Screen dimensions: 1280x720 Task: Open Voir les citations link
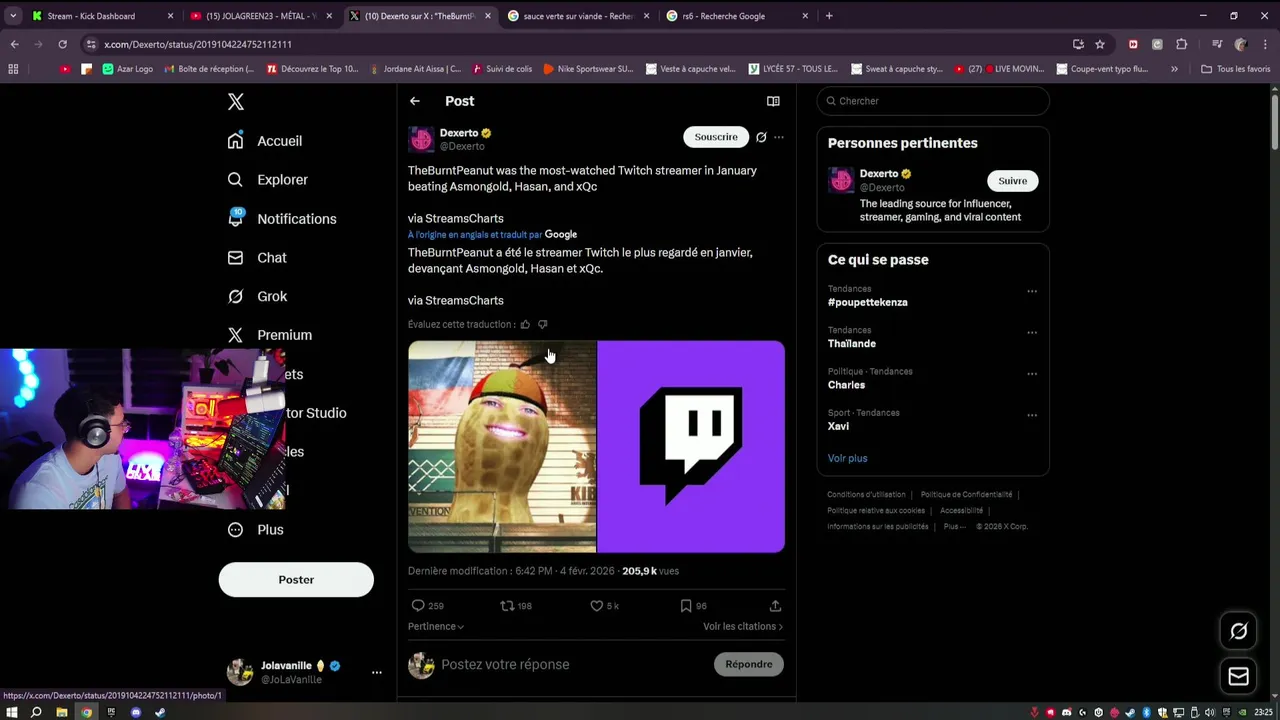pos(743,627)
